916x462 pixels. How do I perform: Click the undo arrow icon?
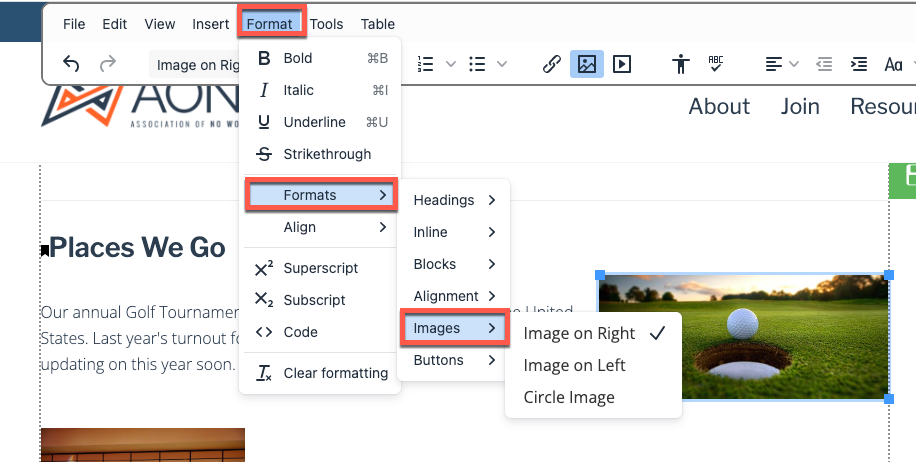[x=71, y=64]
